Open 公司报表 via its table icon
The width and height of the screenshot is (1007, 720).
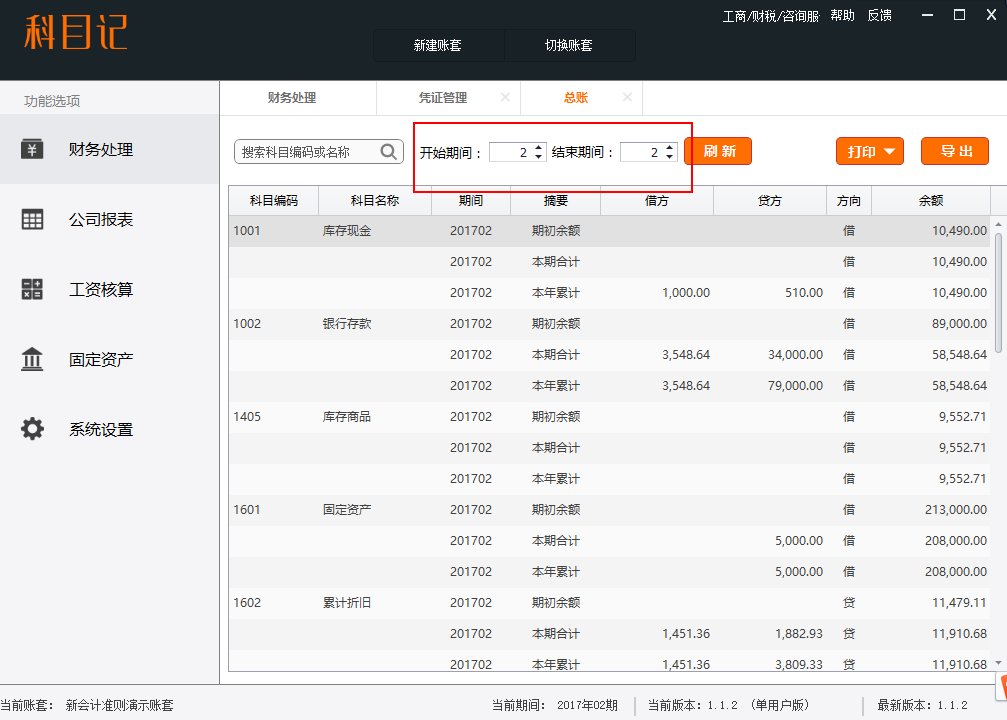click(x=33, y=219)
